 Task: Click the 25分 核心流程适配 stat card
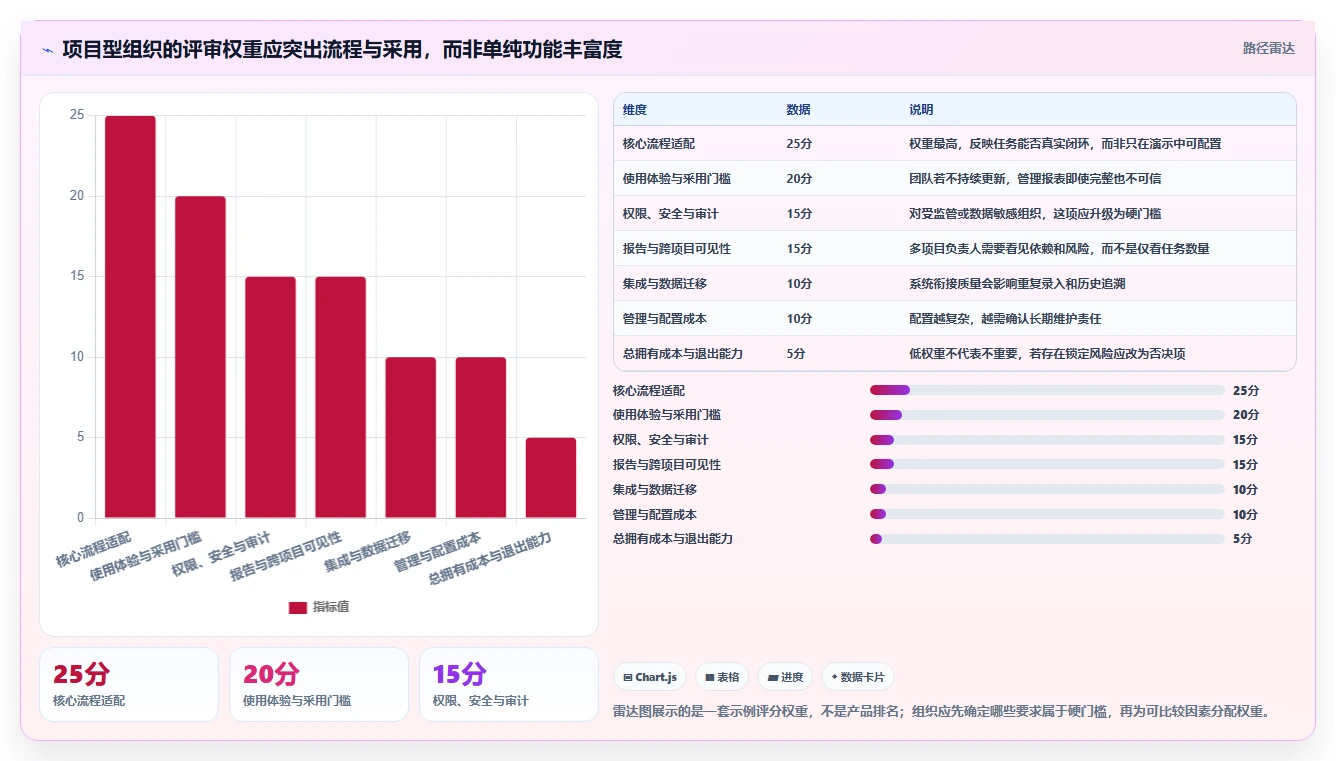coord(129,684)
